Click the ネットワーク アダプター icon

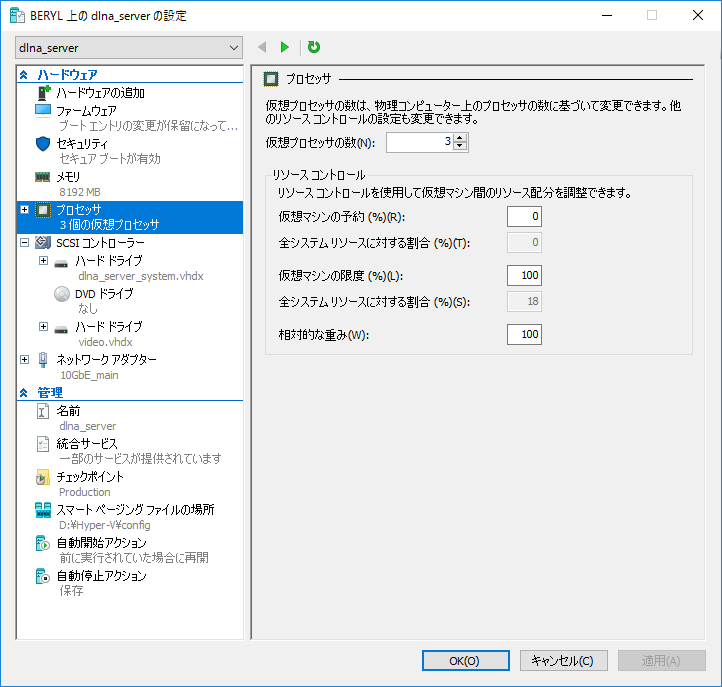click(43, 360)
